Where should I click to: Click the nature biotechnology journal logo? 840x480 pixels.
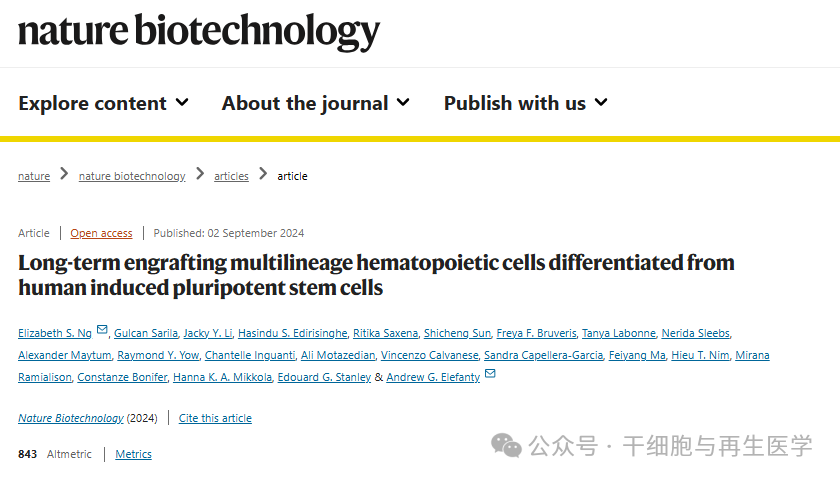click(199, 32)
